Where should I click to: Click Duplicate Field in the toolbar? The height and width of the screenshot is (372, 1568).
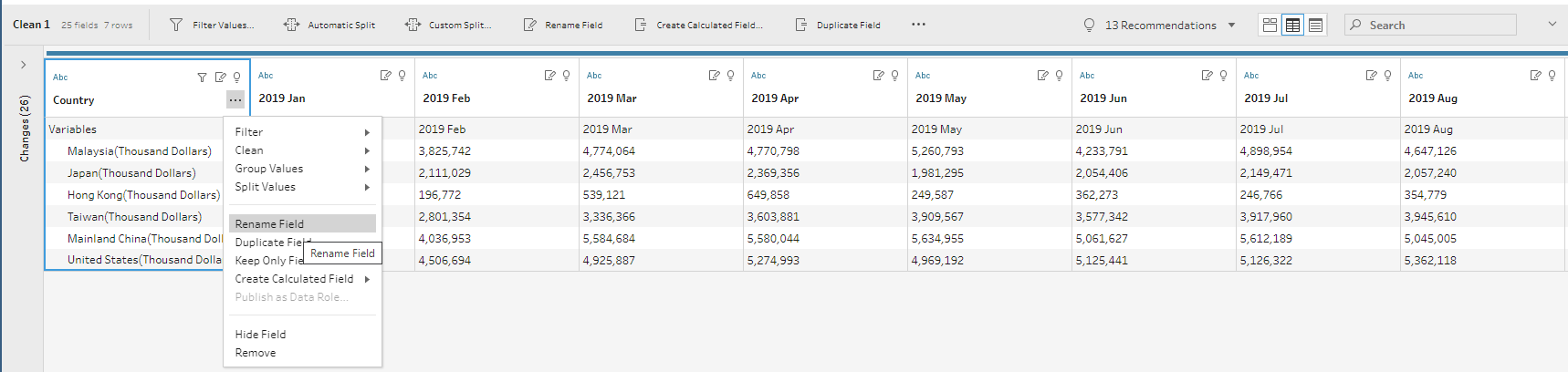coord(838,26)
